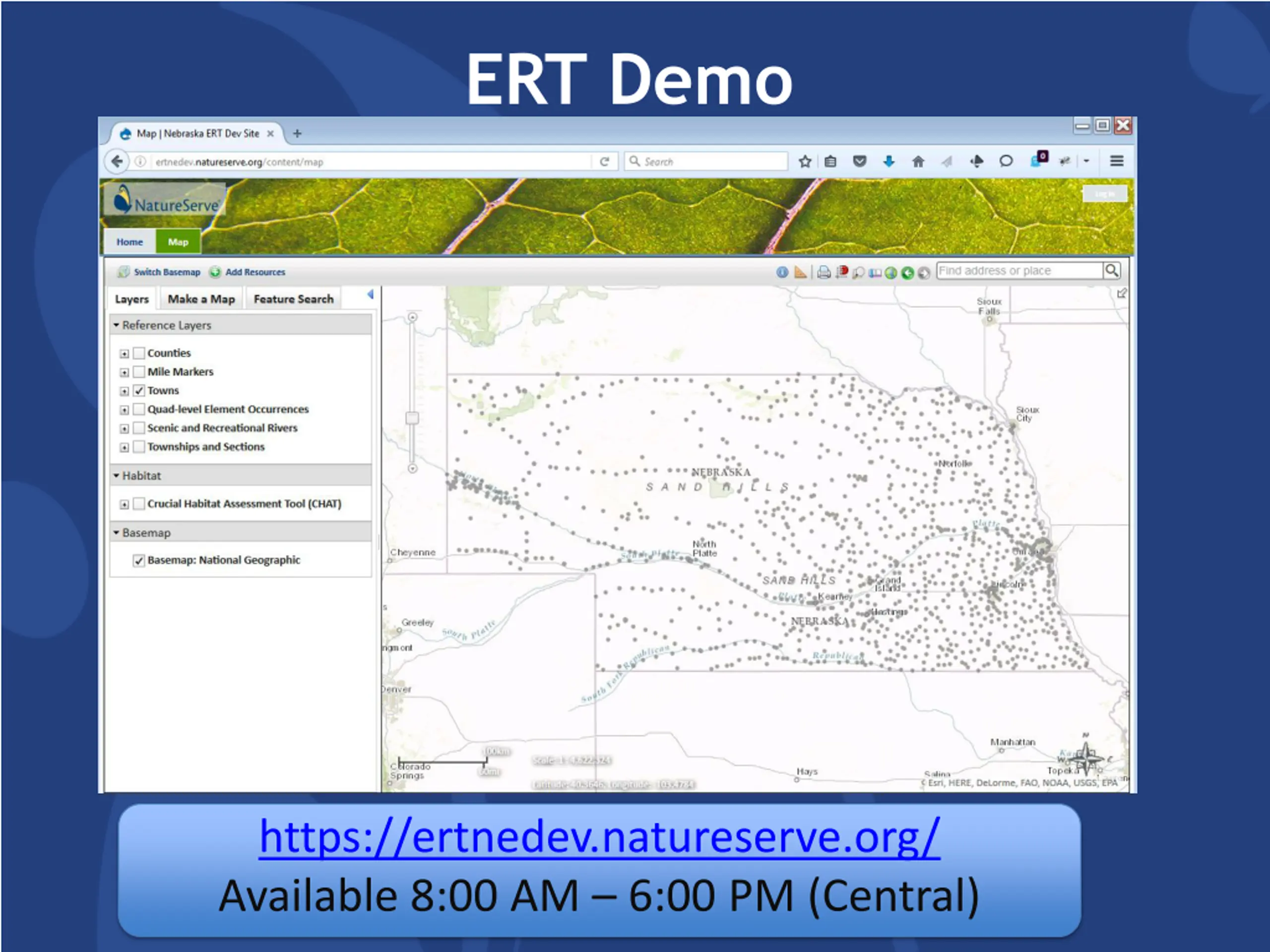Enable the Counties layer checkbox
This screenshot has height=952, width=1270.
[139, 353]
